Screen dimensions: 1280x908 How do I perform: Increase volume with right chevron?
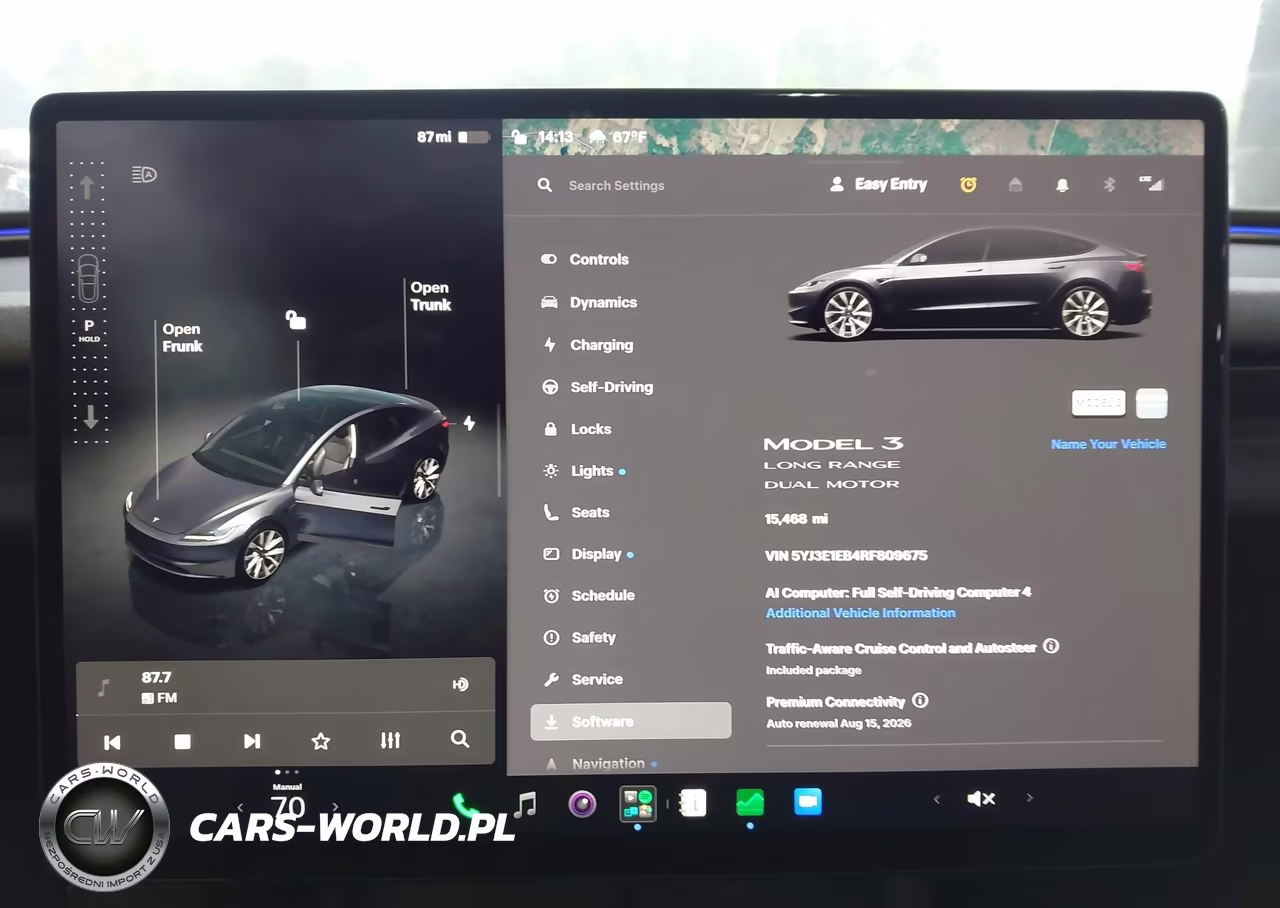[x=1029, y=798]
